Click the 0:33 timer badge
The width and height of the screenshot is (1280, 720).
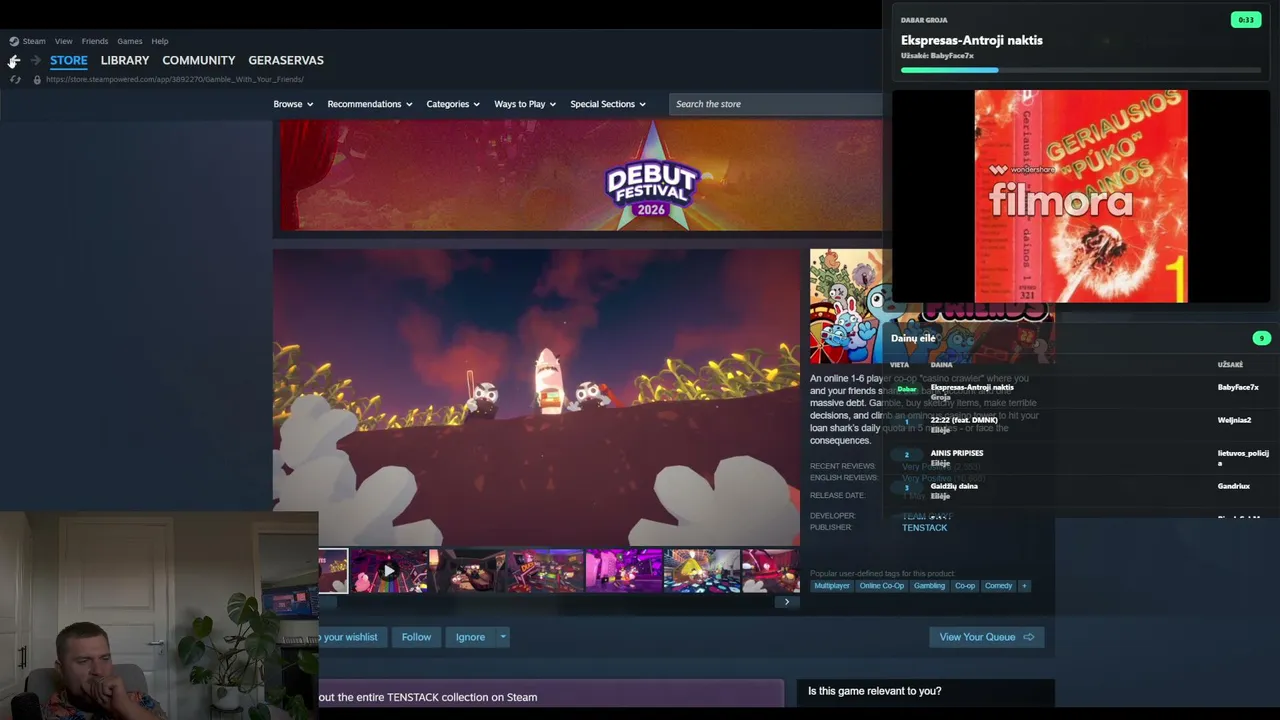tap(1246, 20)
